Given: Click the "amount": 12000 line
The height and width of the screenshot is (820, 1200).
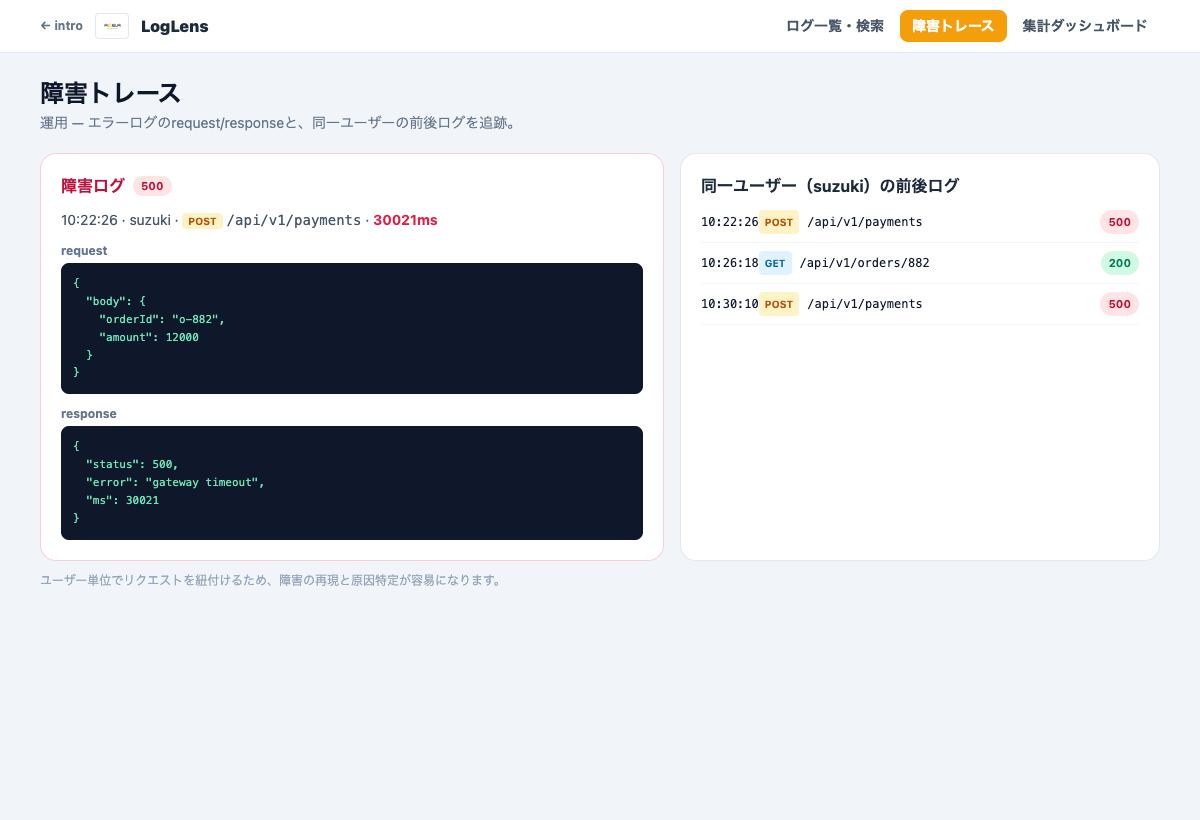Looking at the screenshot, I should point(149,338).
